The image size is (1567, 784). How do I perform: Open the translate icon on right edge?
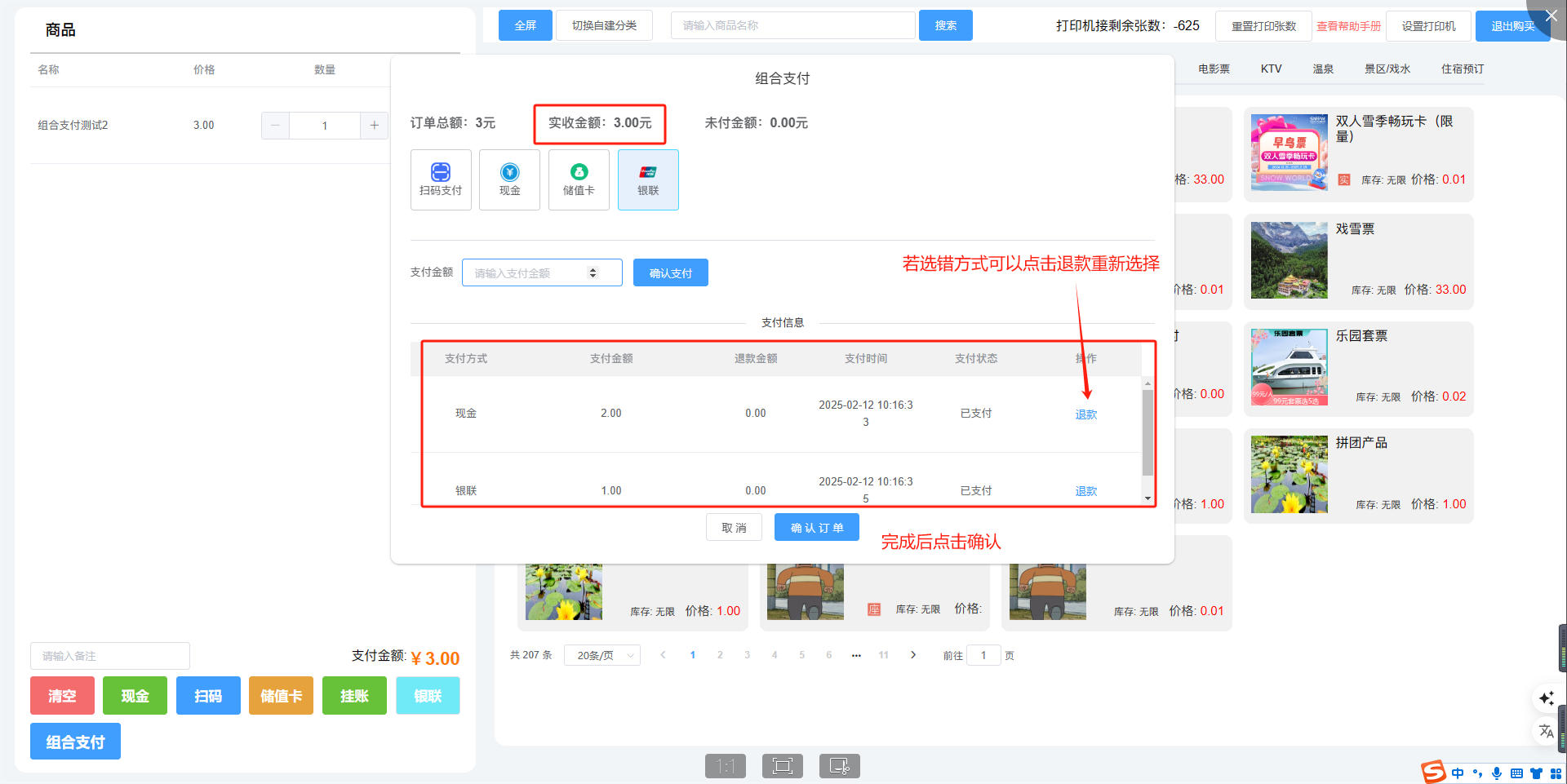pyautogui.click(x=1546, y=731)
